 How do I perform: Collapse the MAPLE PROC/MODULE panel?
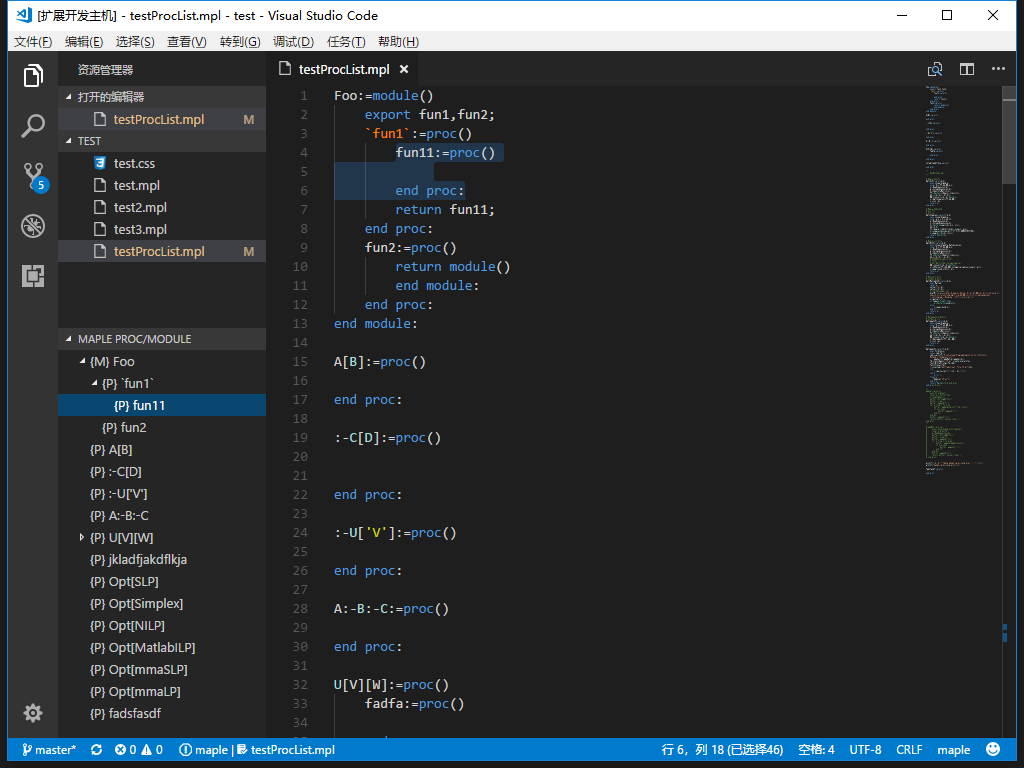tap(134, 339)
